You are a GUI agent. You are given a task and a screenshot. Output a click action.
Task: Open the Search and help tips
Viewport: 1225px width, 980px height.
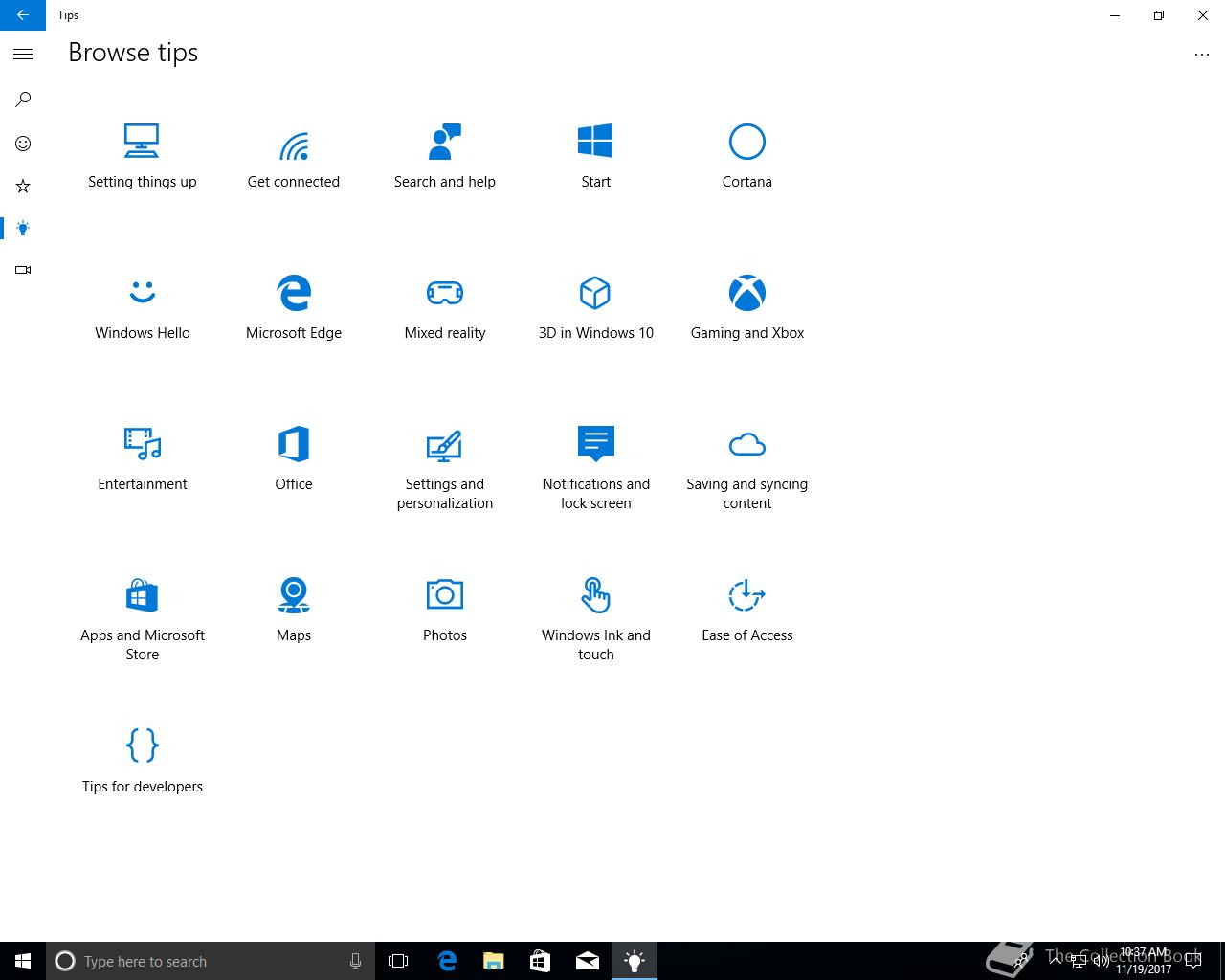pos(445,158)
